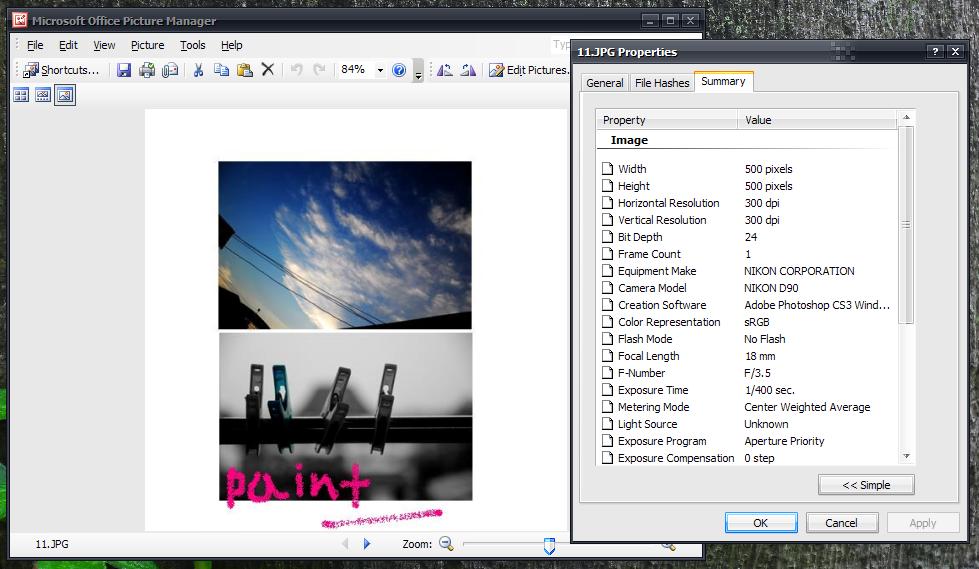The width and height of the screenshot is (979, 569).
Task: Select the Equipment Make row
Action: pos(747,271)
